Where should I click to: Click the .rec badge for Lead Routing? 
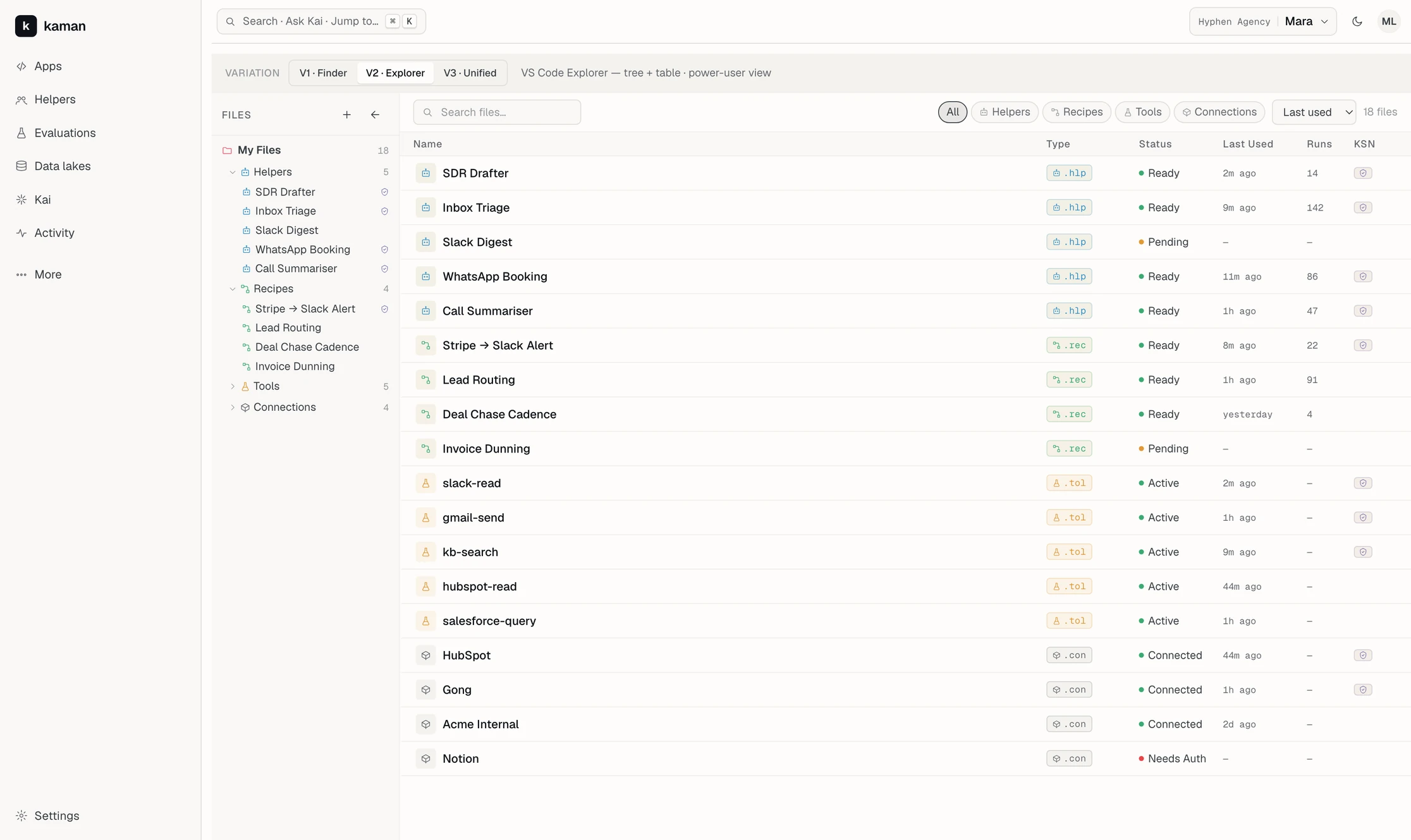(1068, 380)
